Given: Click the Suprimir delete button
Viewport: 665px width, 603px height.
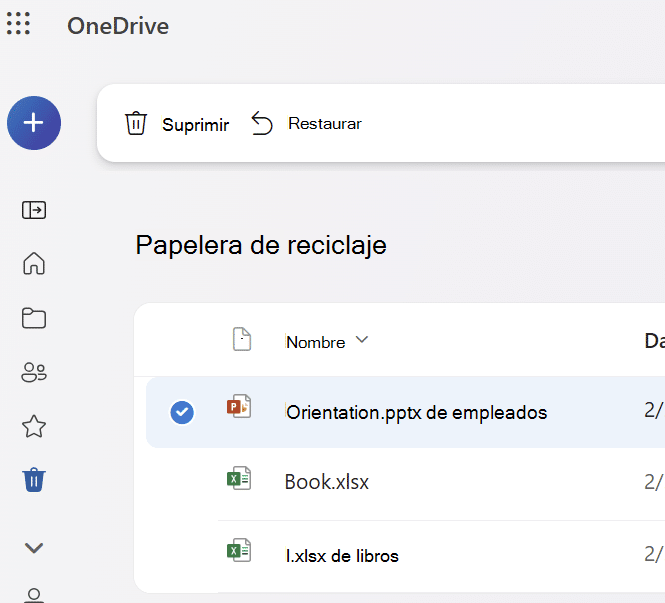Looking at the screenshot, I should pyautogui.click(x=177, y=124).
